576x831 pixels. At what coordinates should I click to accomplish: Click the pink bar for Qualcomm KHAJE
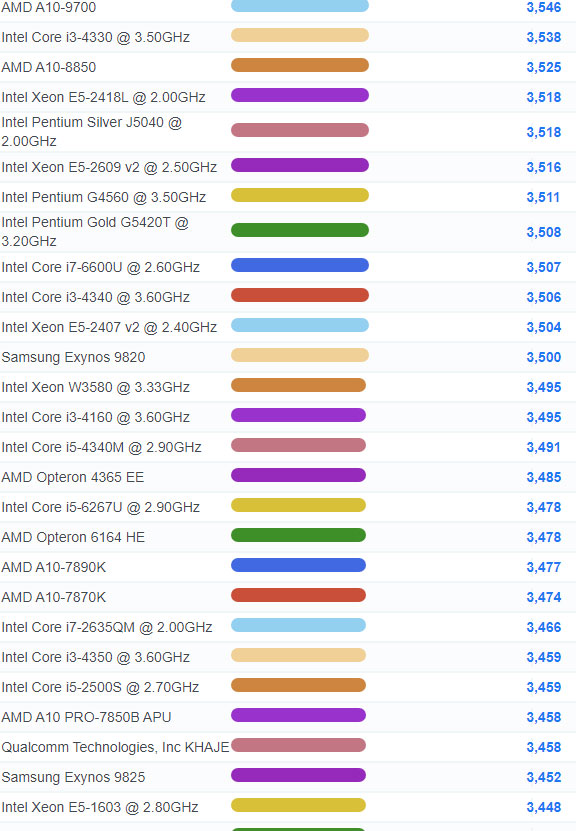[298, 745]
